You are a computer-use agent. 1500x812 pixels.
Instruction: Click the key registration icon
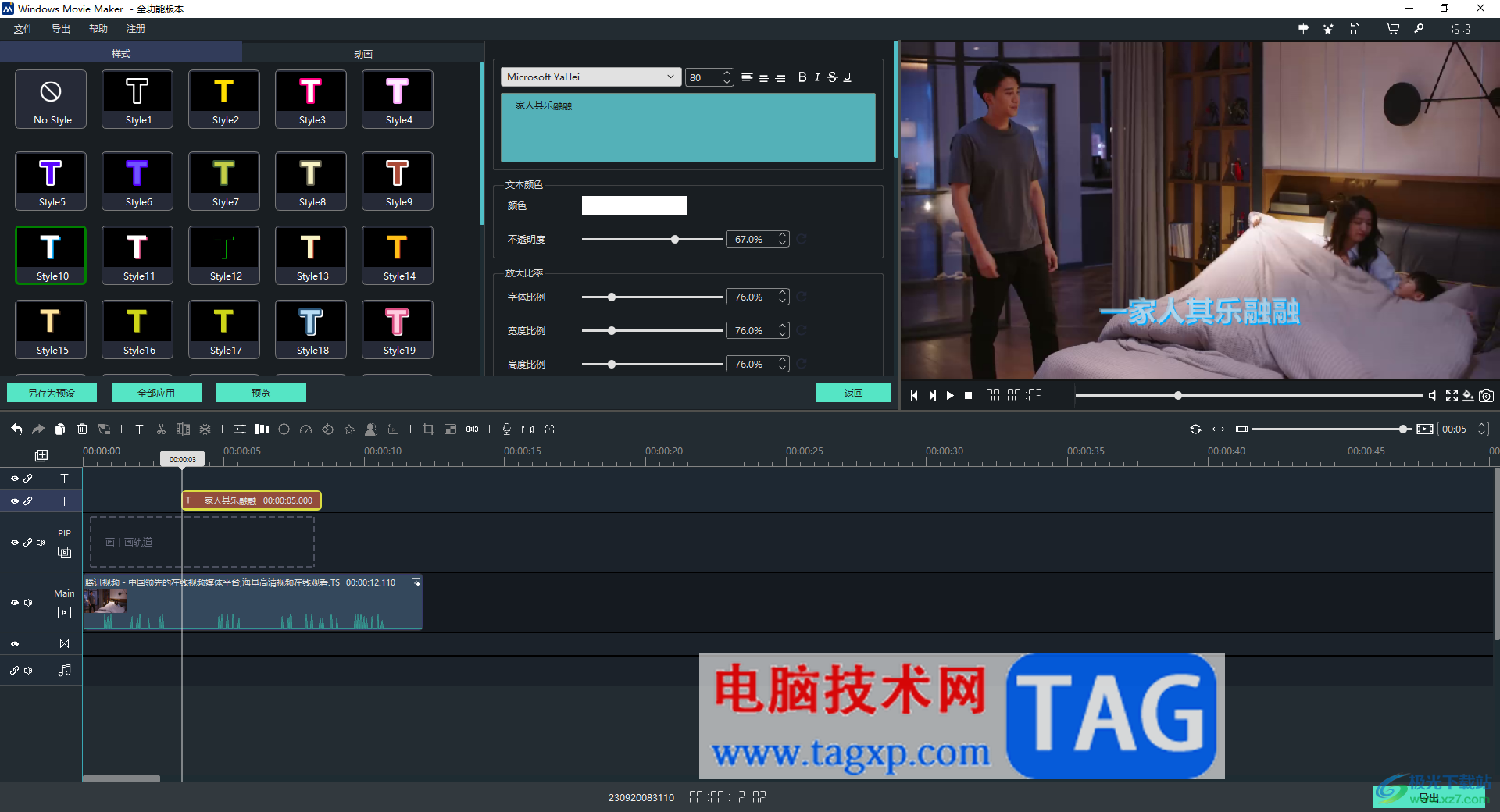1419,28
